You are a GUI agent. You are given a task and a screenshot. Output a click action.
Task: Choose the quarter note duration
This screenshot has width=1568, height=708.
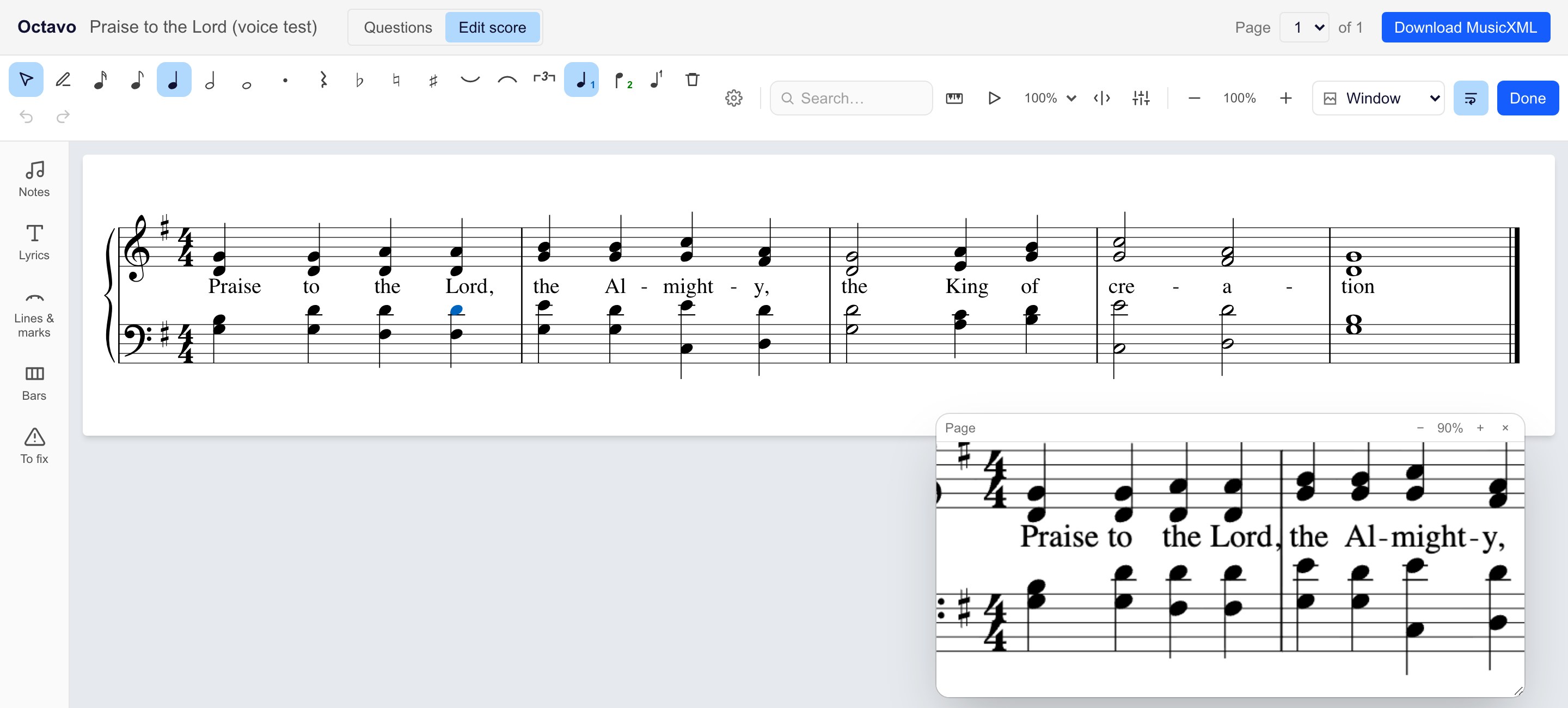(x=174, y=80)
